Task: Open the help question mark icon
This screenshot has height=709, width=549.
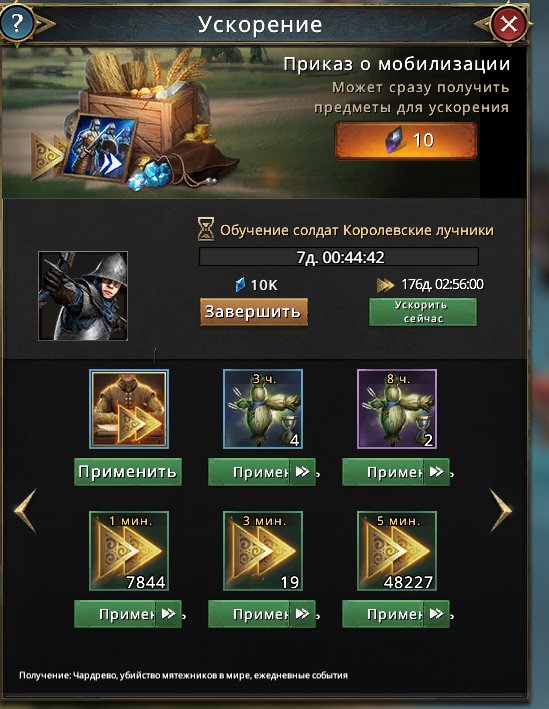Action: (16, 23)
